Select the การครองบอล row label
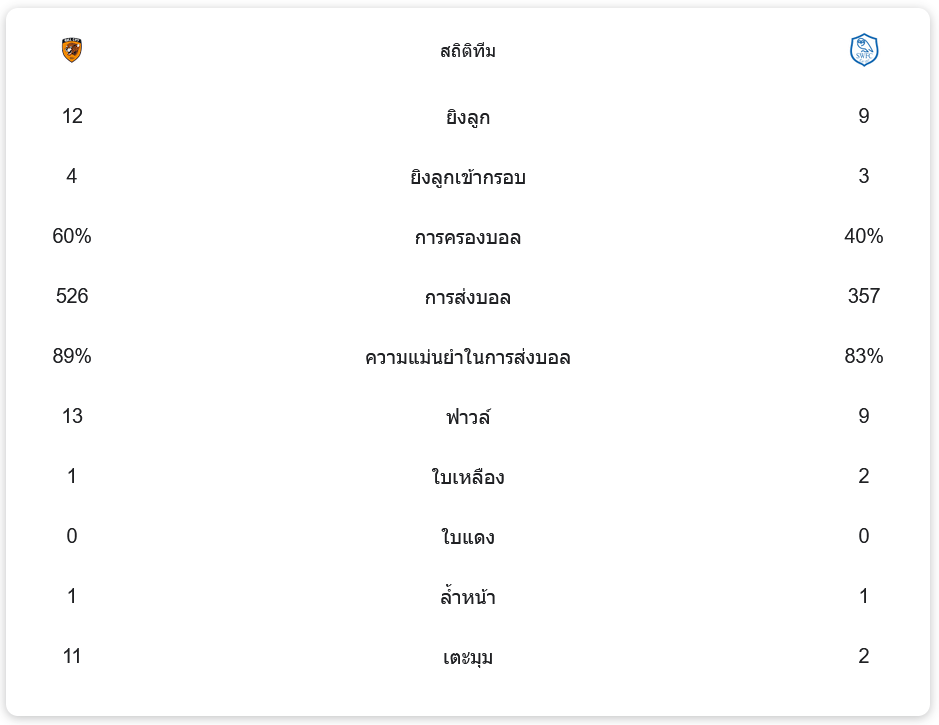This screenshot has height=725, width=939. pyautogui.click(x=468, y=237)
